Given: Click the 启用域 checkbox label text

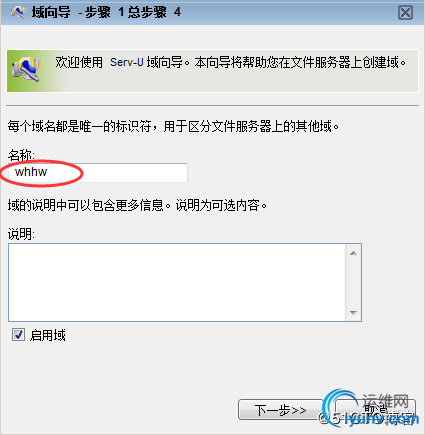Looking at the screenshot, I should [x=48, y=335].
